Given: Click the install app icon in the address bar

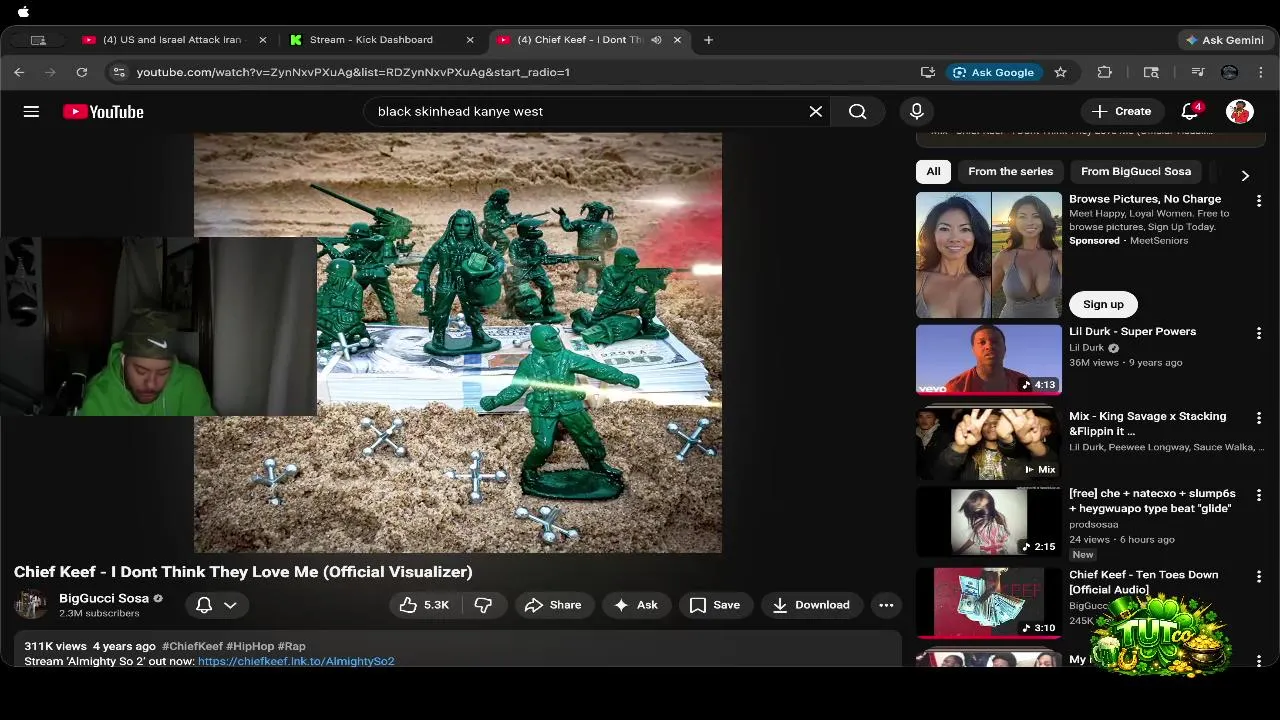Looking at the screenshot, I should click(928, 72).
